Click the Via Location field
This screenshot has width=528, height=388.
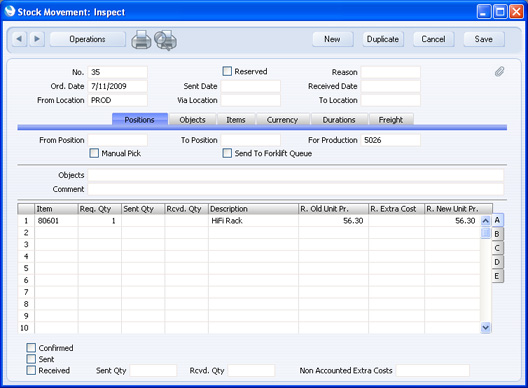[251, 100]
